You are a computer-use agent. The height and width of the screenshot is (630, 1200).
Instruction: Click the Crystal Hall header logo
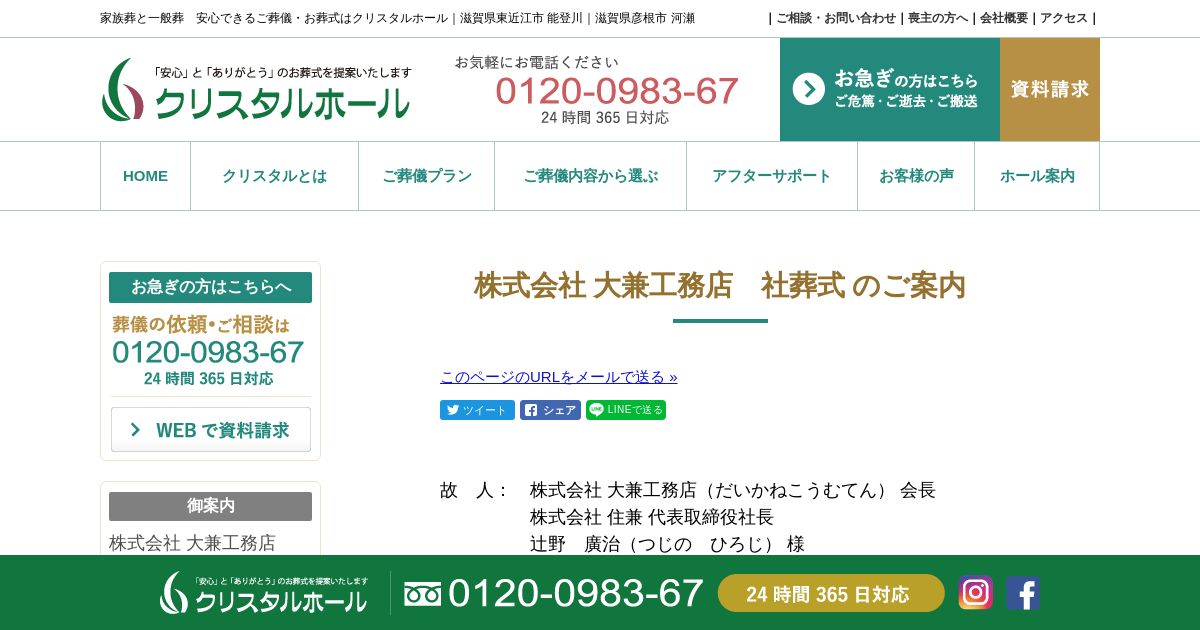(256, 90)
